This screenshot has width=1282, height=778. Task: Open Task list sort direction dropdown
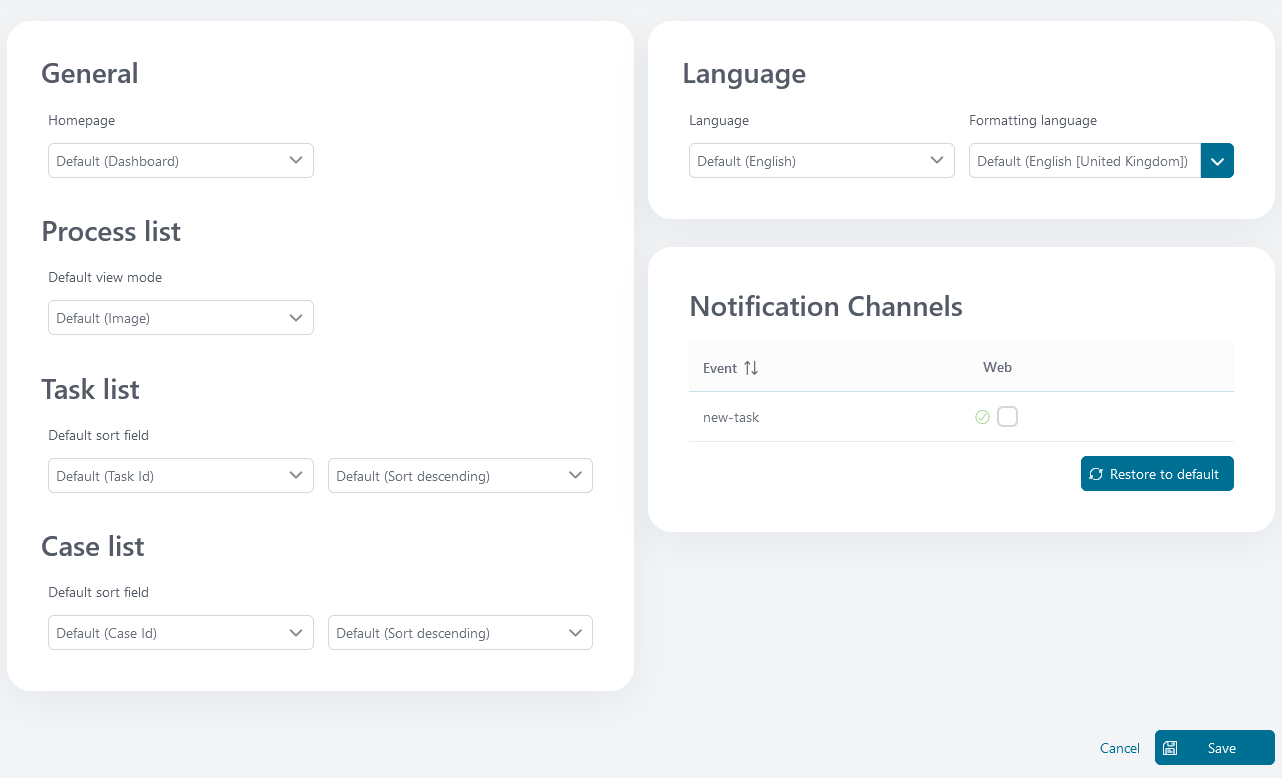point(460,476)
